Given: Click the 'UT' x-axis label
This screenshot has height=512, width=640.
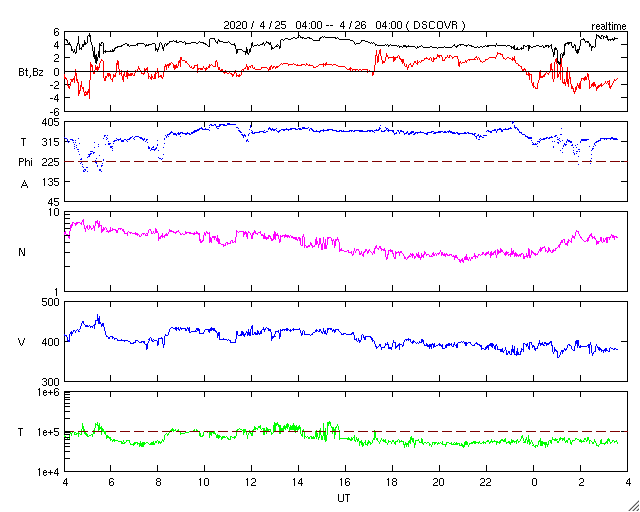Looking at the screenshot, I should pyautogui.click(x=344, y=498).
